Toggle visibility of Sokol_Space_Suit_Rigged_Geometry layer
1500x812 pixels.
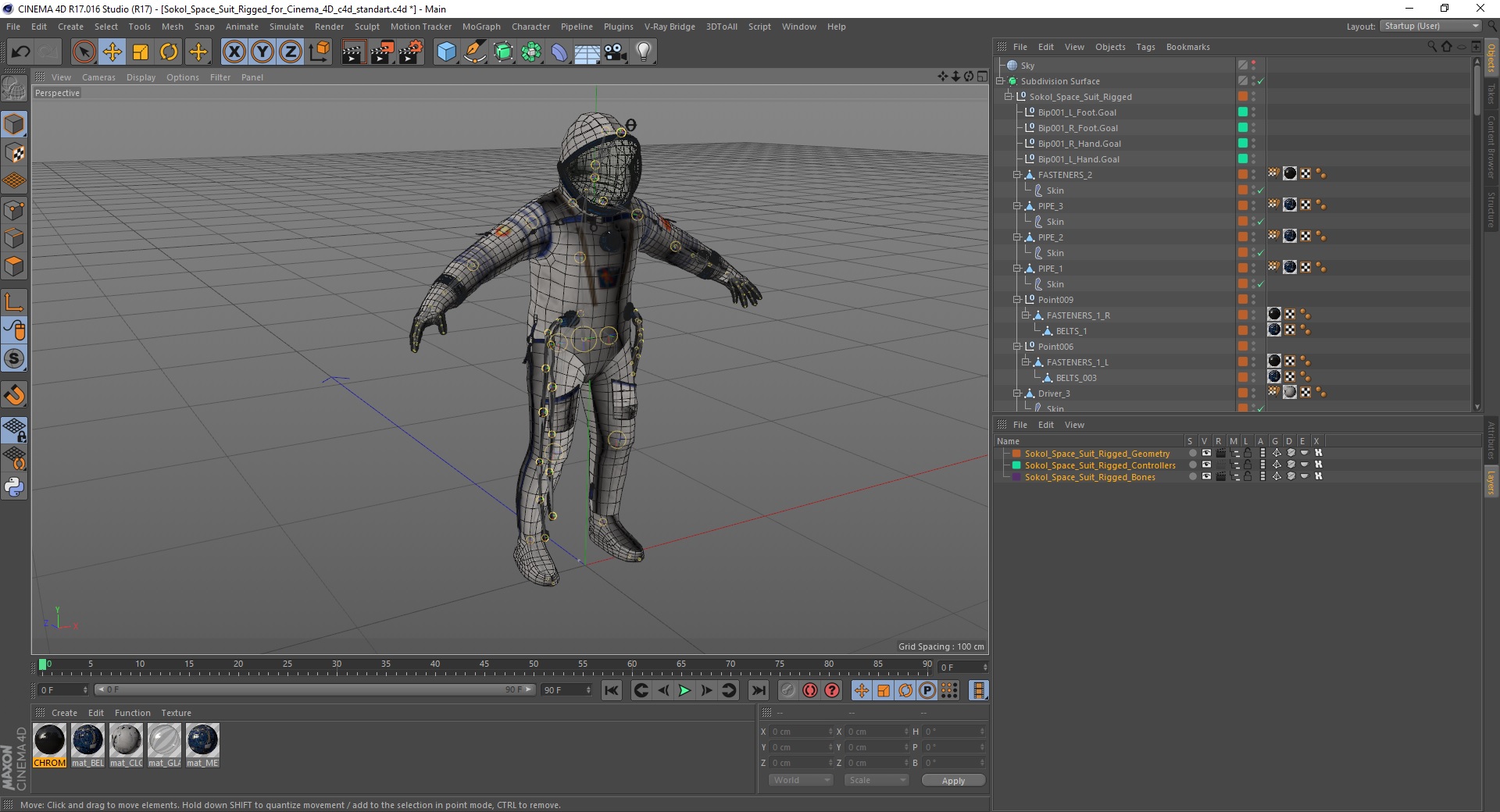pyautogui.click(x=1206, y=453)
